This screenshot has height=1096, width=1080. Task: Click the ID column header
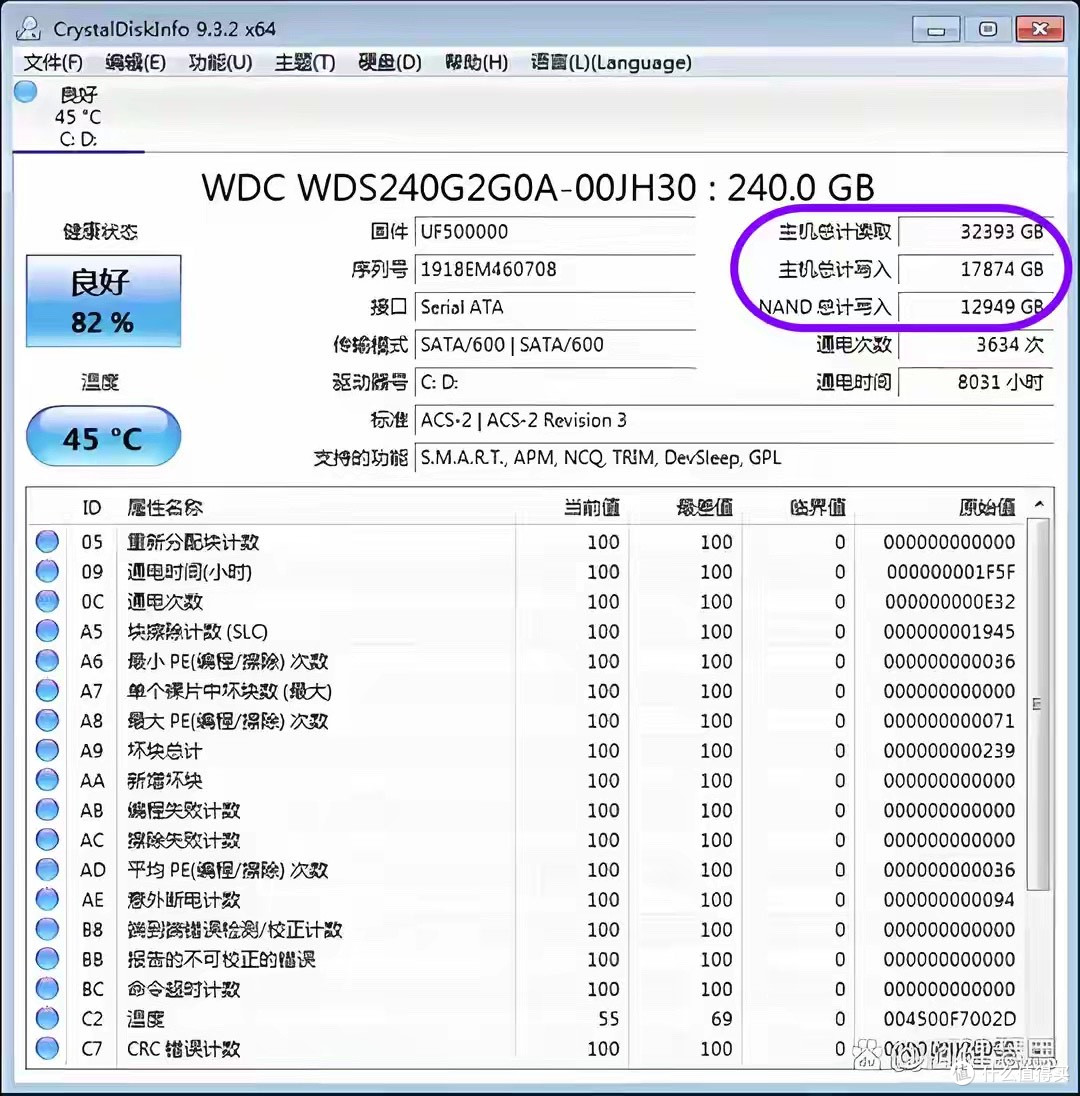point(92,507)
